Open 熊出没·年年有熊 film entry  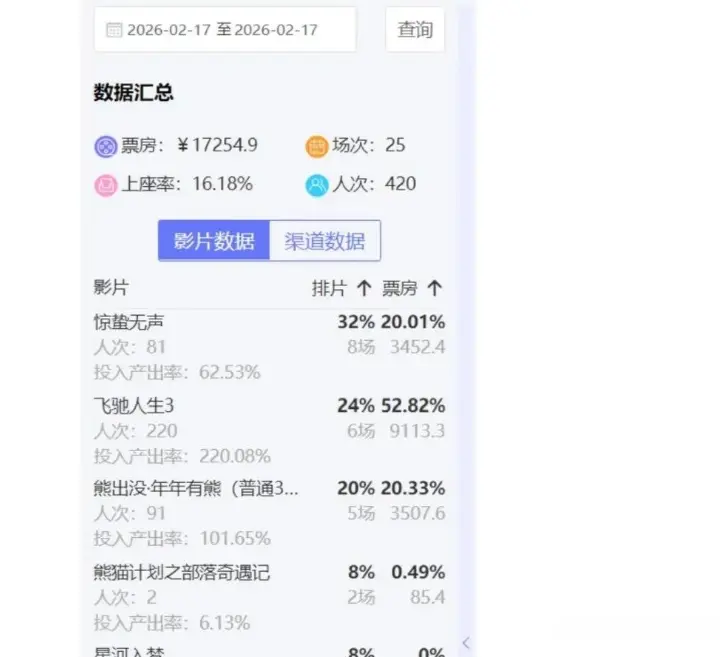coord(196,488)
